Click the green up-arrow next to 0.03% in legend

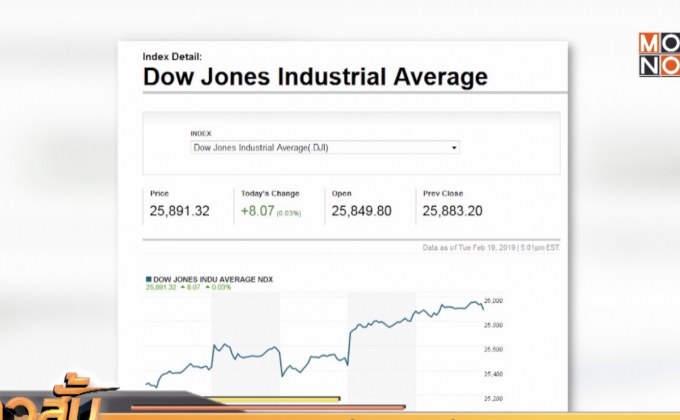coord(208,287)
